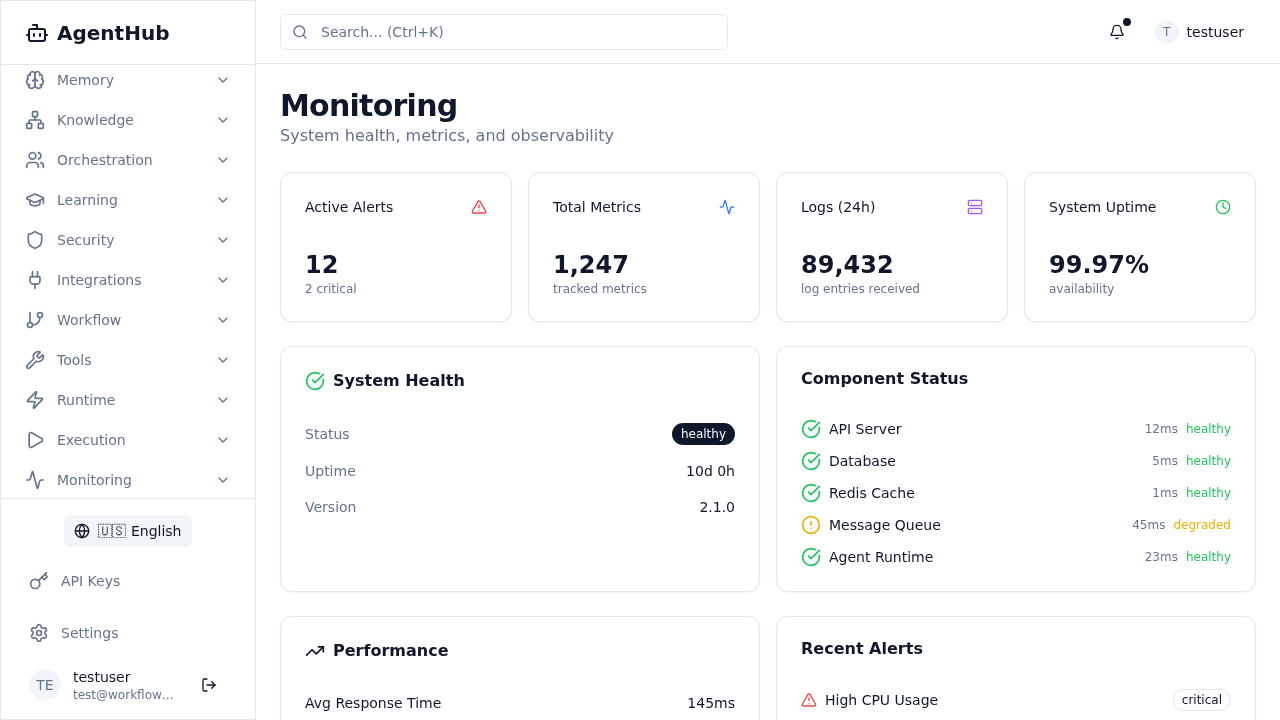The image size is (1280, 720).
Task: Collapse the Learning section chevron
Action: click(x=222, y=200)
